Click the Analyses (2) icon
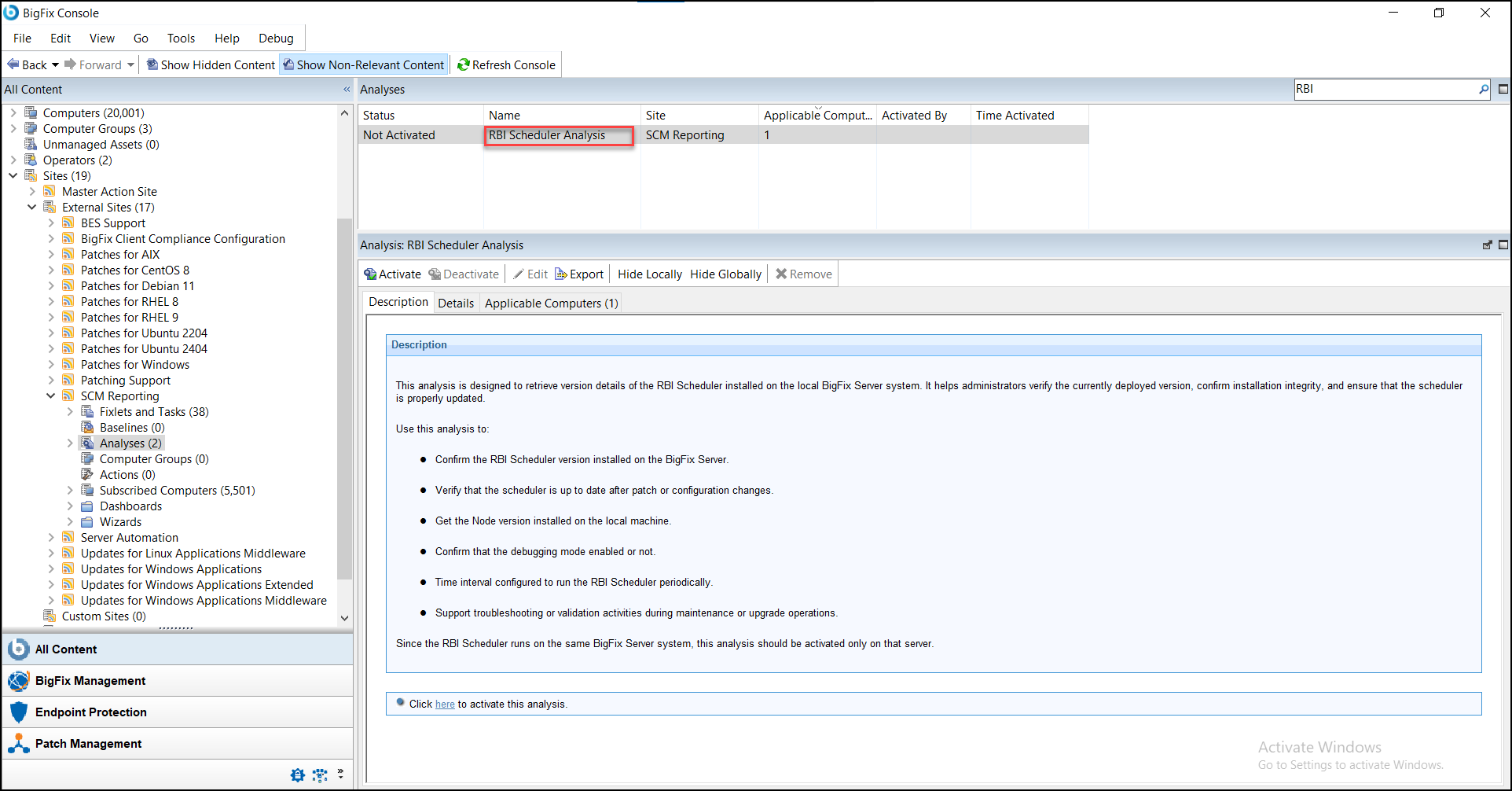The width and height of the screenshot is (1512, 791). pos(87,443)
